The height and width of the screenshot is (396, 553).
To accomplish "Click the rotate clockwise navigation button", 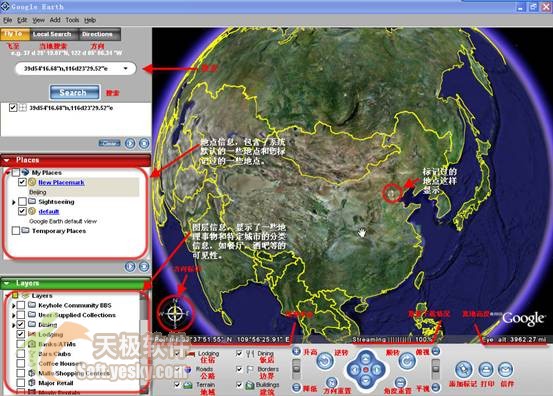I will [407, 361].
